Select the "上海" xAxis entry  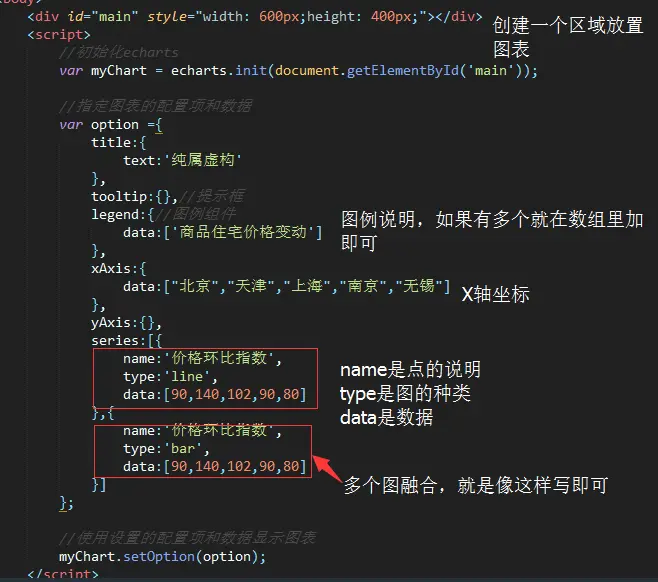307,286
